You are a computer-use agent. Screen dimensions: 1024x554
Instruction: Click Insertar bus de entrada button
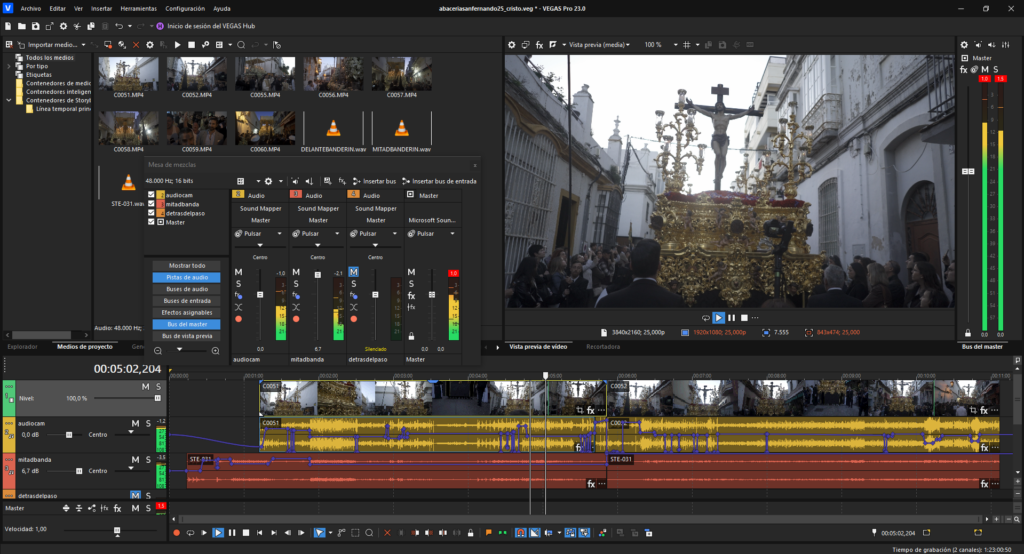439,181
